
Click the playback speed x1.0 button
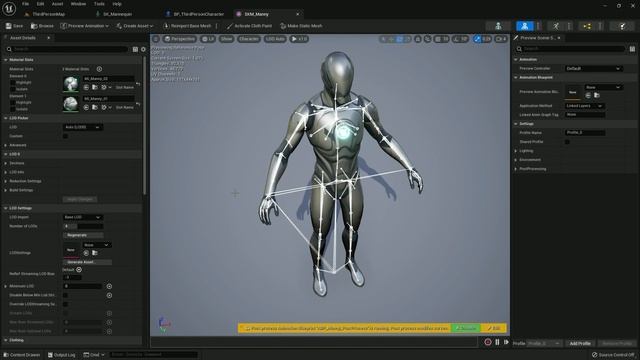(299, 39)
